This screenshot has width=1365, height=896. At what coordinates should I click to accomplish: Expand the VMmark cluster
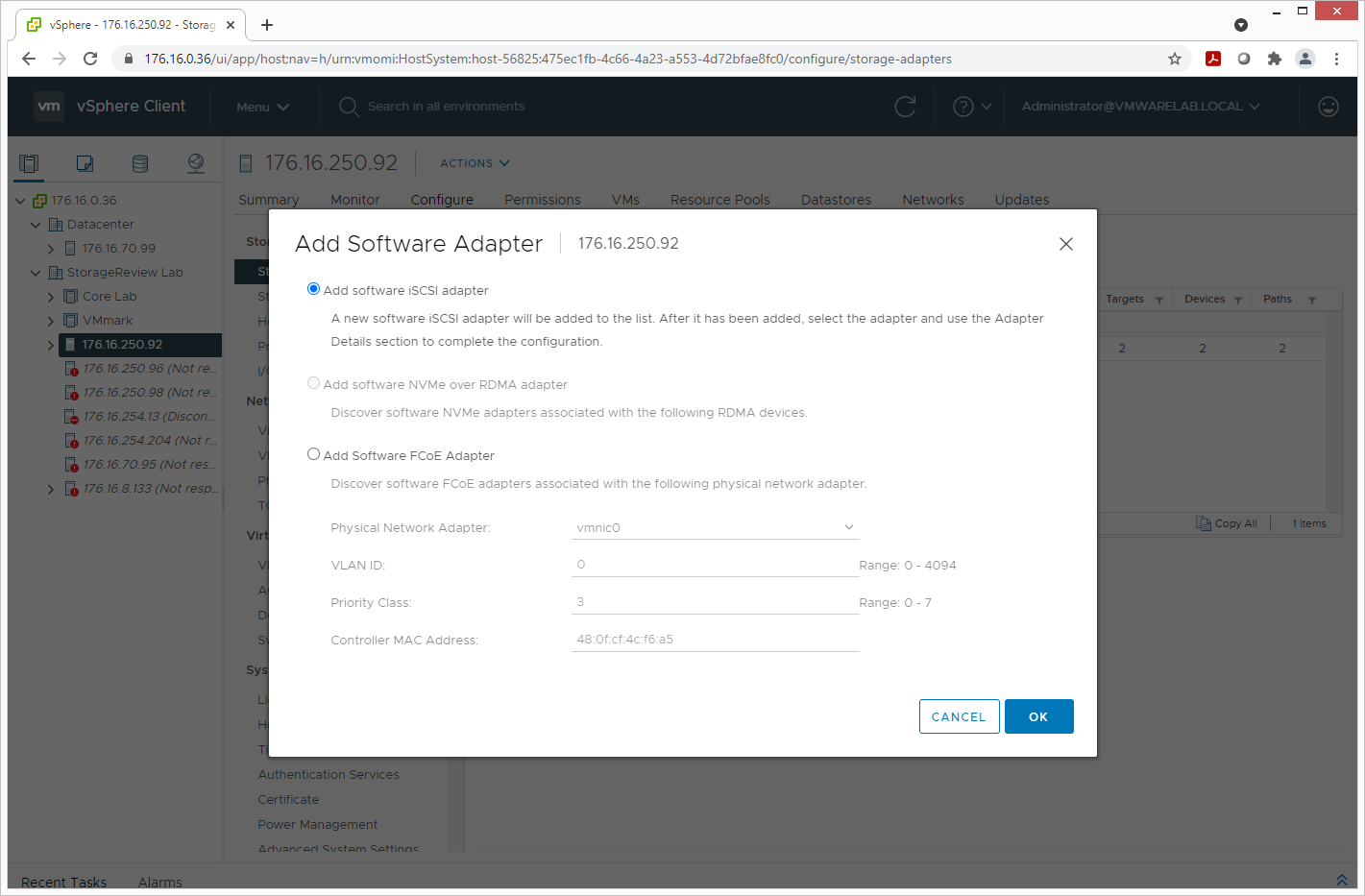tap(51, 321)
